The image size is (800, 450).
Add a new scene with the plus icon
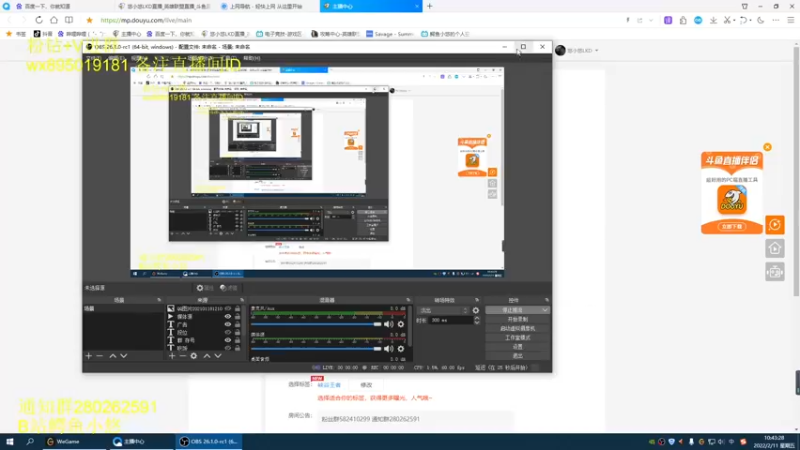89,356
